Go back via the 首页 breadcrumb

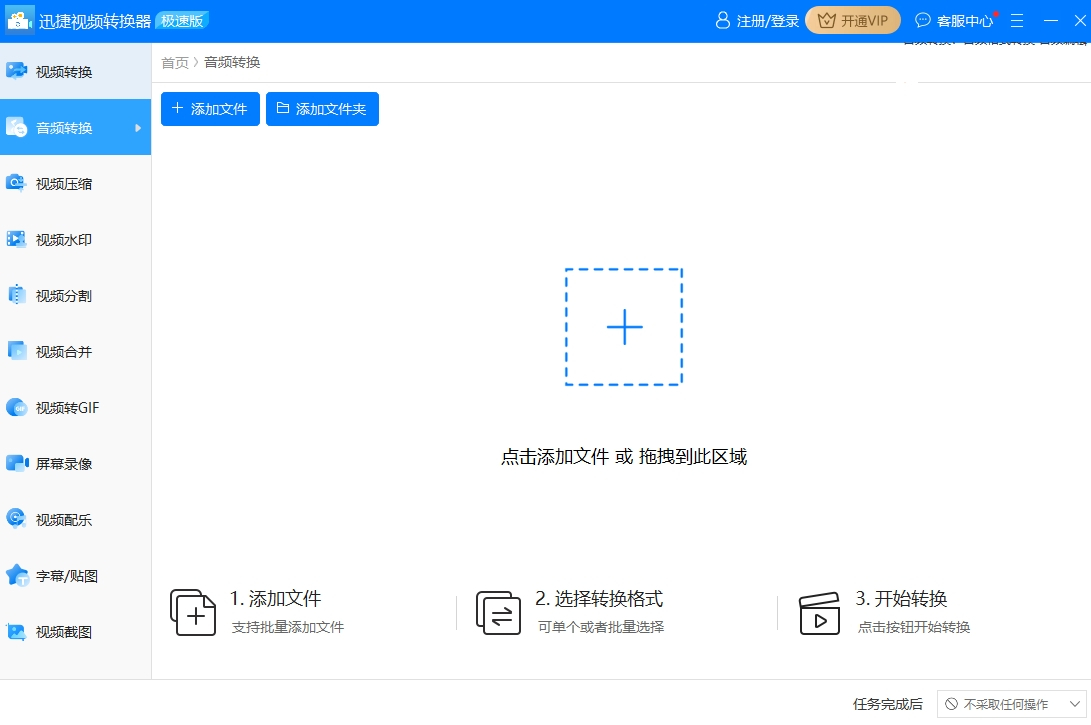click(174, 61)
